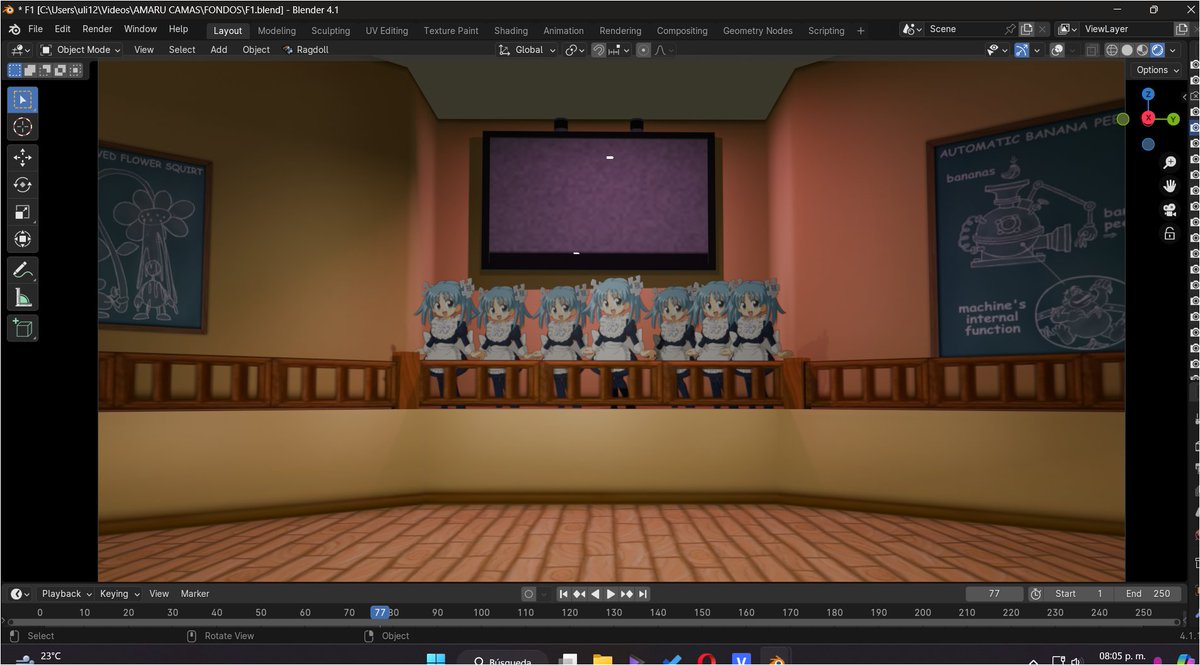Image resolution: width=1200 pixels, height=665 pixels.
Task: Click the Ragdoll menu in header
Action: point(306,50)
